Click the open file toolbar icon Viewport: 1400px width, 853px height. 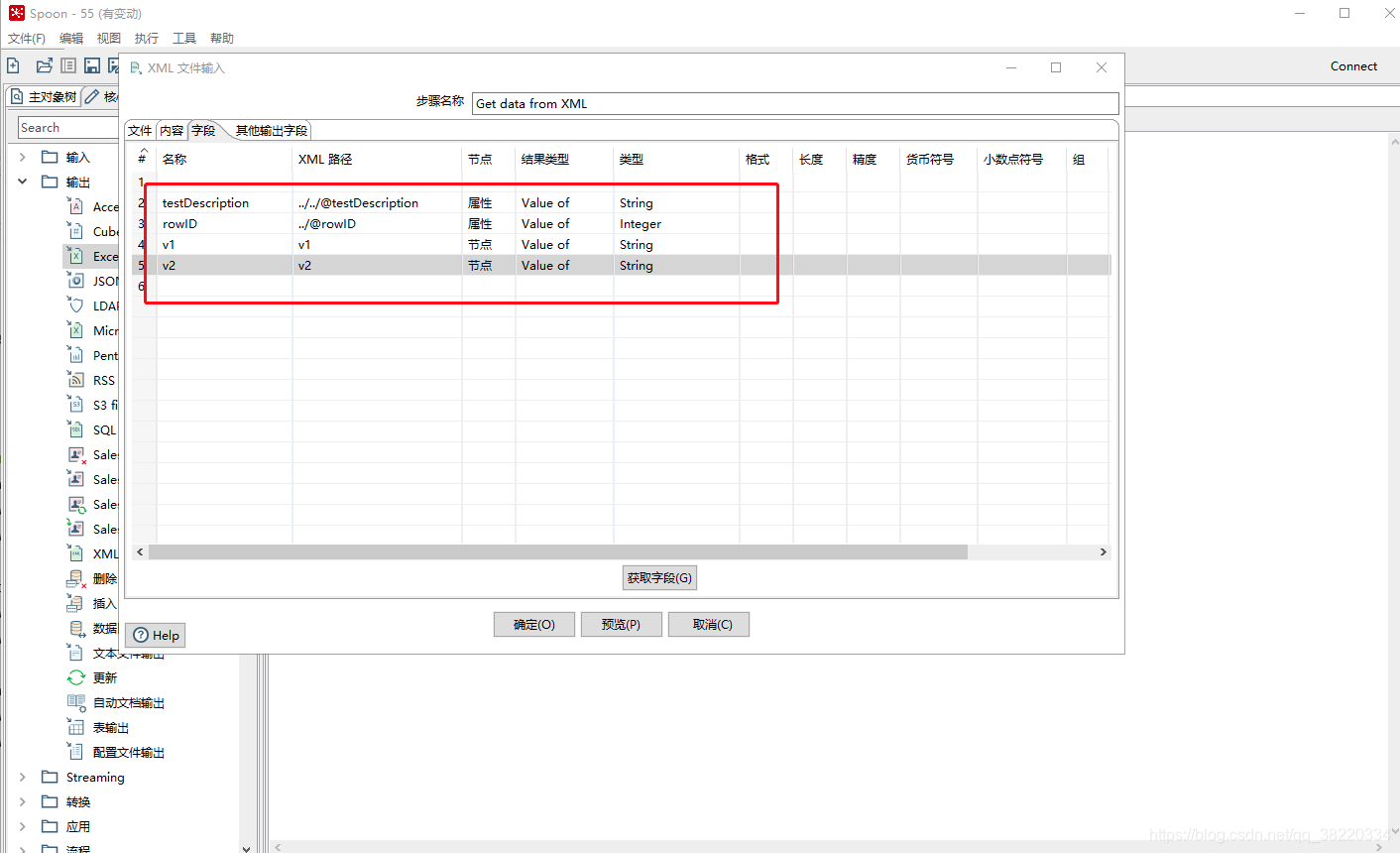(44, 65)
